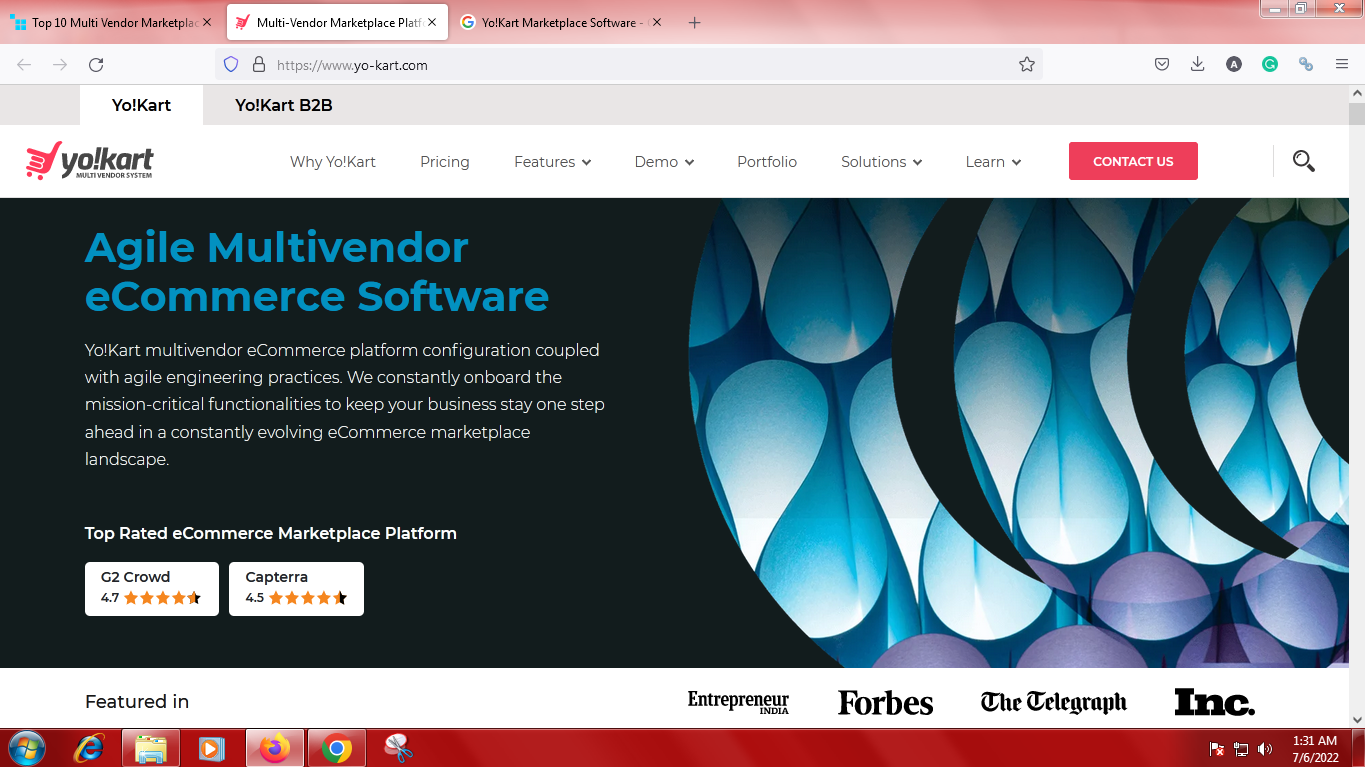Open the Portfolio page
This screenshot has height=767, width=1365.
tap(767, 161)
